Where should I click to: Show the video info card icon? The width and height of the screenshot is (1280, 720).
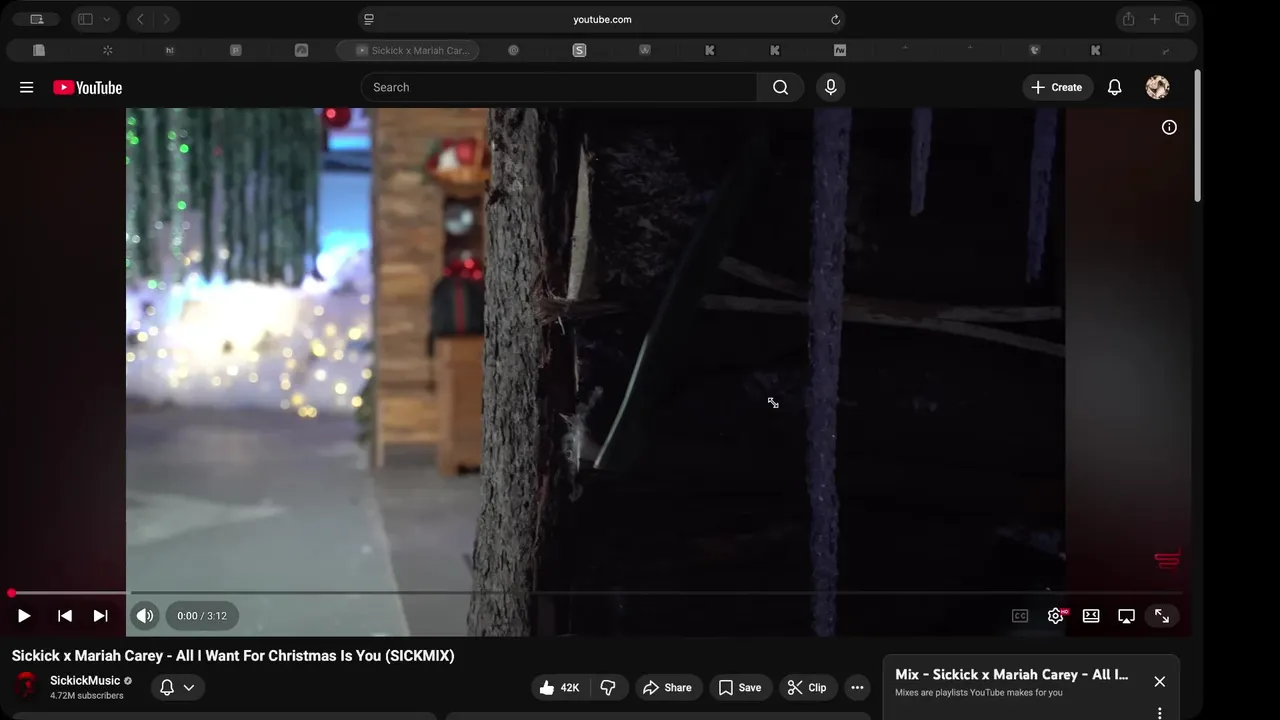click(x=1169, y=127)
